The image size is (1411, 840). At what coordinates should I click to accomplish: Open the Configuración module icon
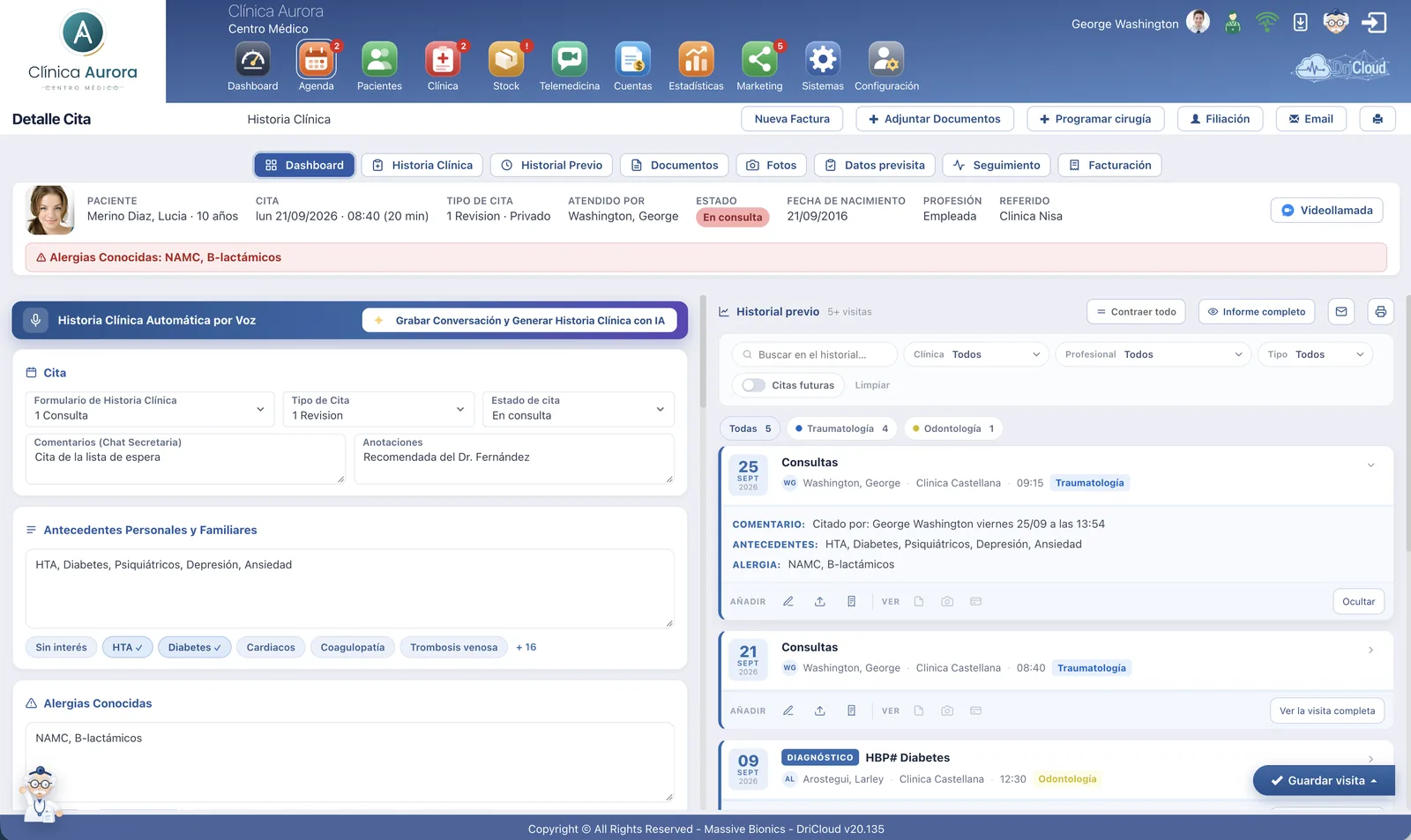(886, 60)
